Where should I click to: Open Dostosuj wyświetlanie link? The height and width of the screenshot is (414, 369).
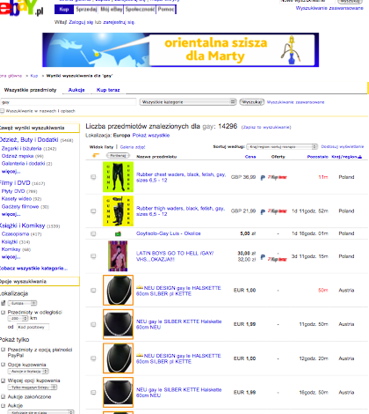click(342, 147)
